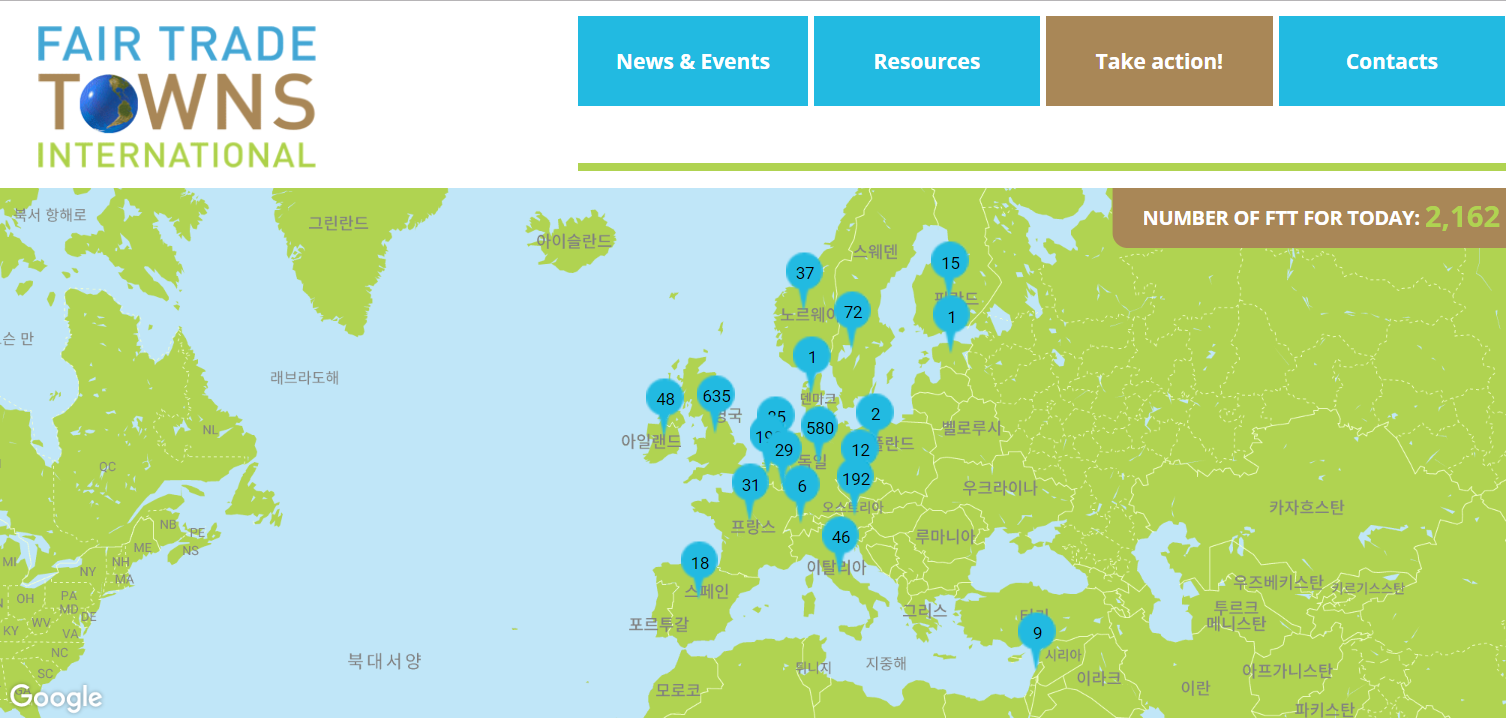Select the 2 marker over Poland
The image size is (1506, 718).
coord(875,414)
